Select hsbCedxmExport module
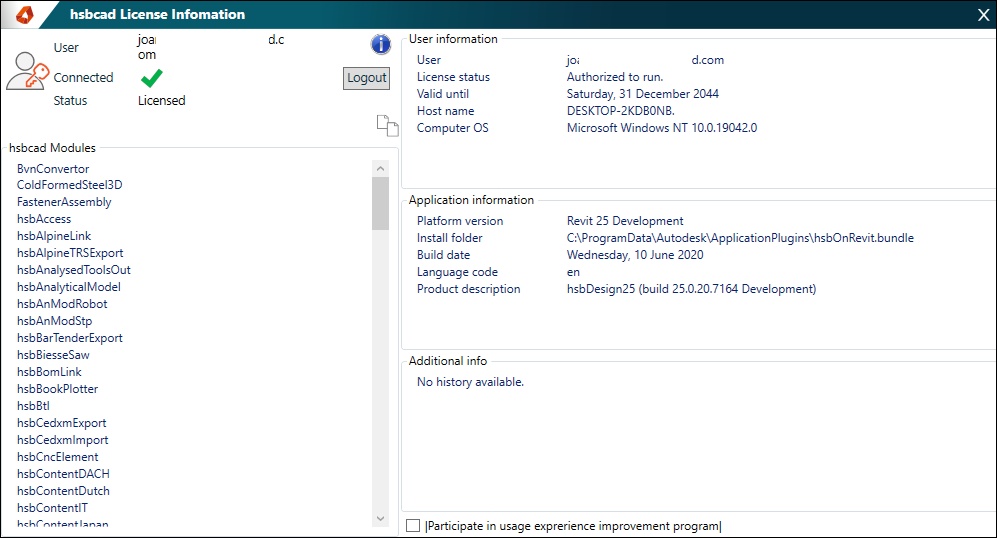The height and width of the screenshot is (538, 997). pyautogui.click(x=62, y=423)
